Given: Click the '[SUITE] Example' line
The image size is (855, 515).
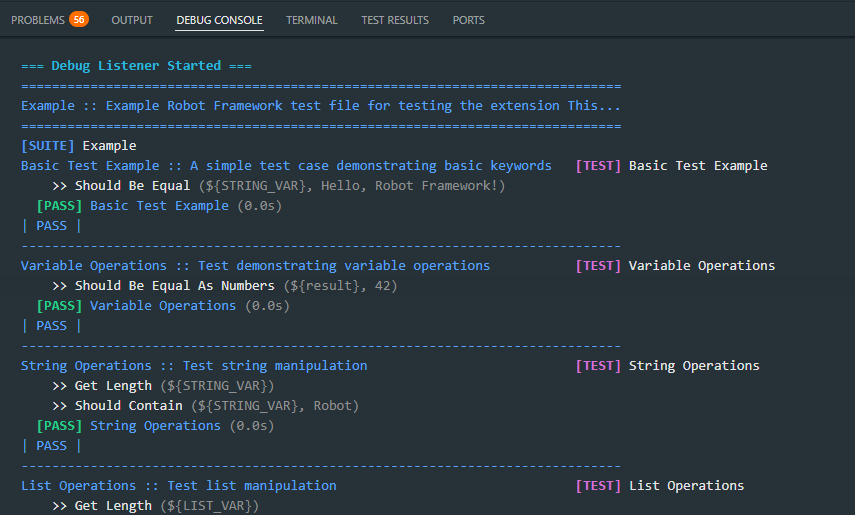Looking at the screenshot, I should pos(79,146).
